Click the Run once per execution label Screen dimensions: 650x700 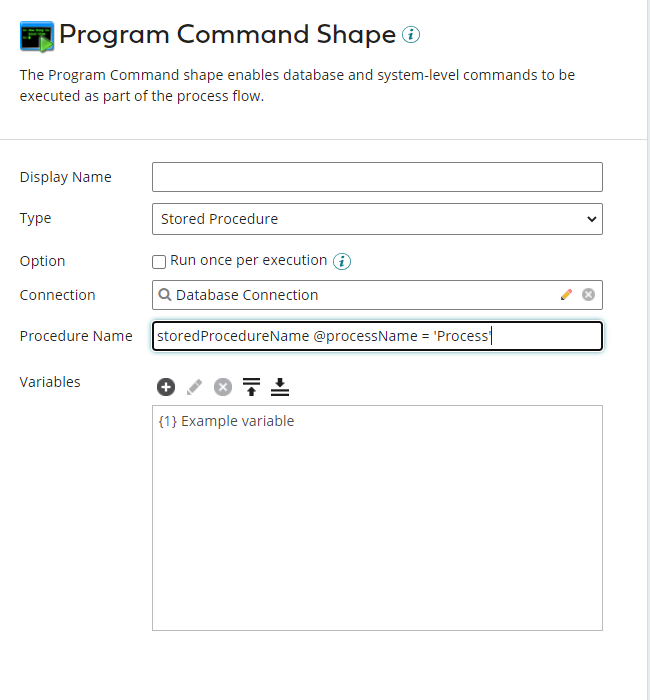[249, 260]
